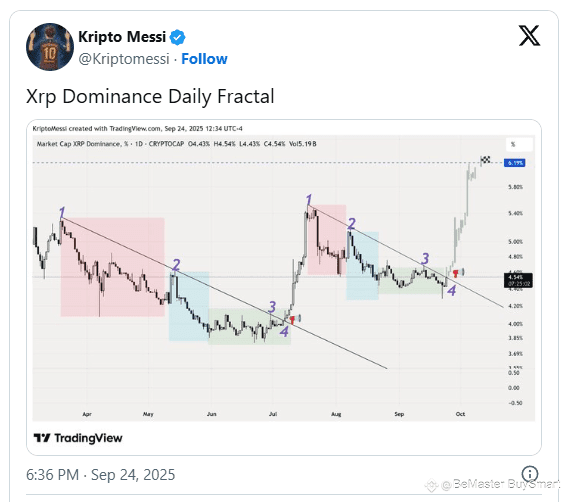This screenshot has width=568, height=502.
Task: Click the black 4.54% current price label
Action: [518, 280]
